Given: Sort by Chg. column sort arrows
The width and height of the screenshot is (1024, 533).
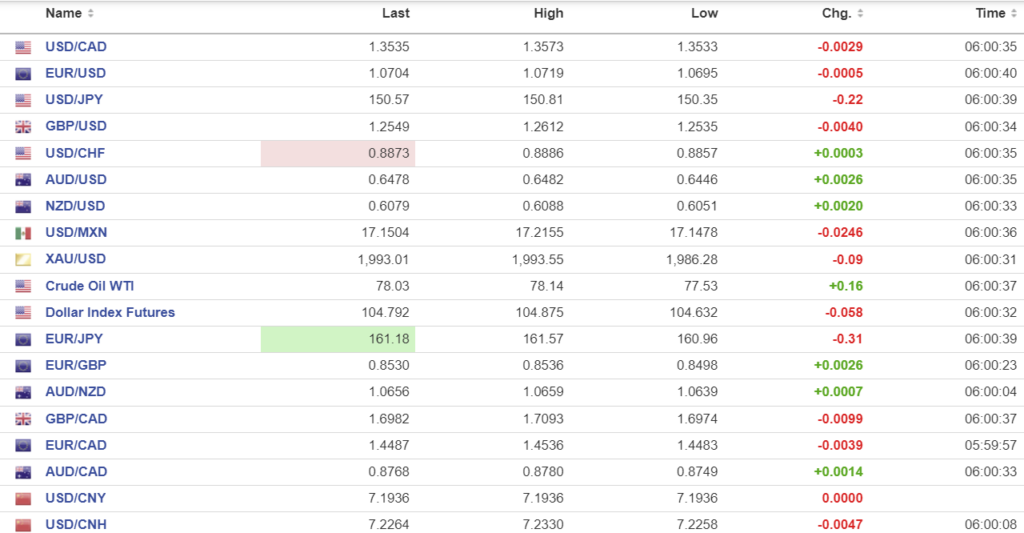Looking at the screenshot, I should pyautogui.click(x=861, y=14).
